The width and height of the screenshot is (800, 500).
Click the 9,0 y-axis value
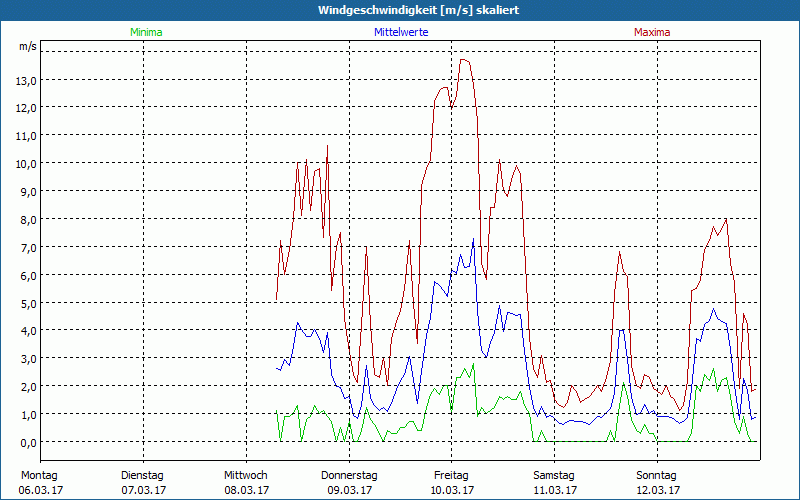click(29, 191)
